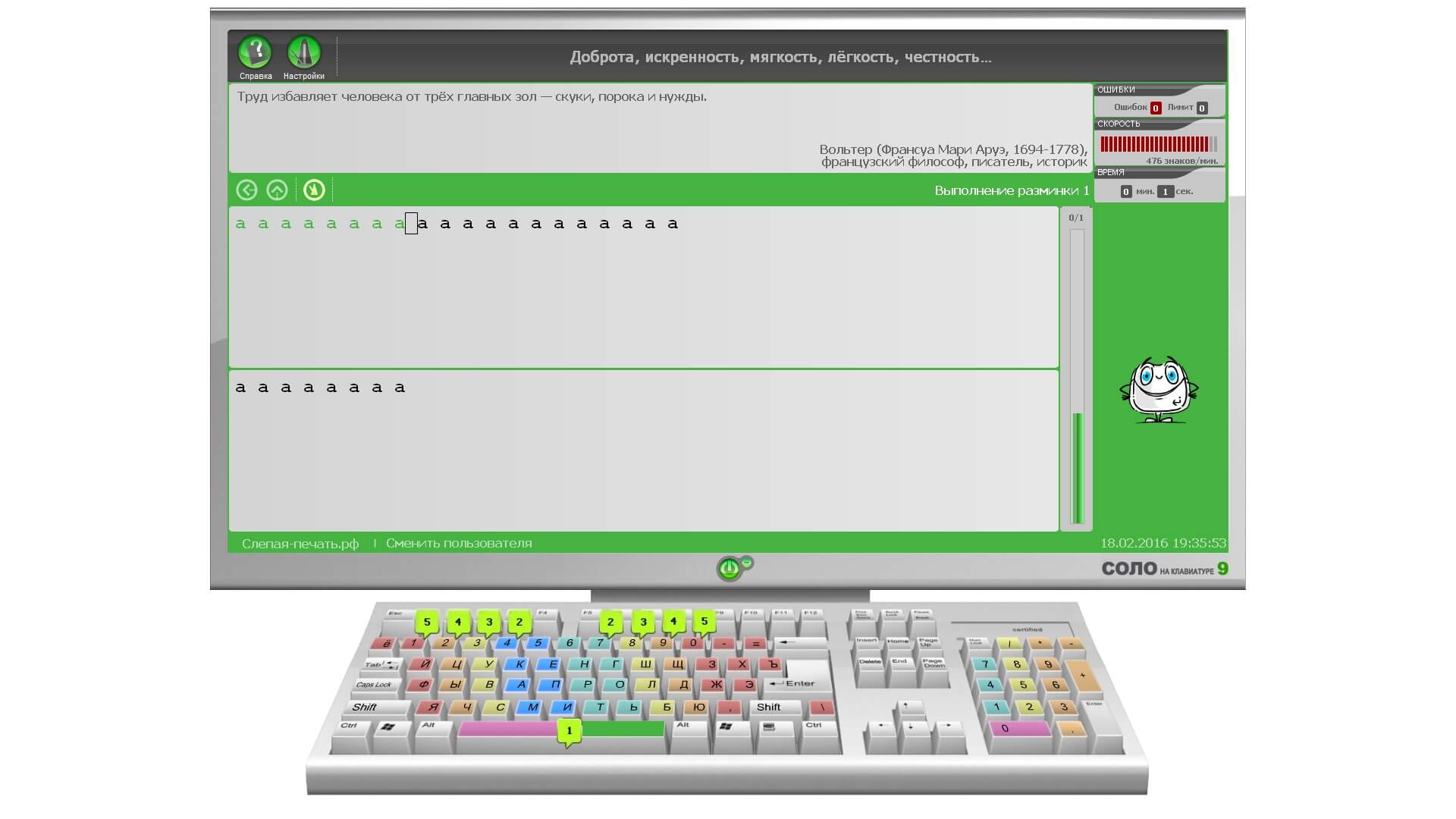Image resolution: width=1456 pixels, height=819 pixels.
Task: Click the left arrow key on virtual keyboard
Action: point(882,726)
